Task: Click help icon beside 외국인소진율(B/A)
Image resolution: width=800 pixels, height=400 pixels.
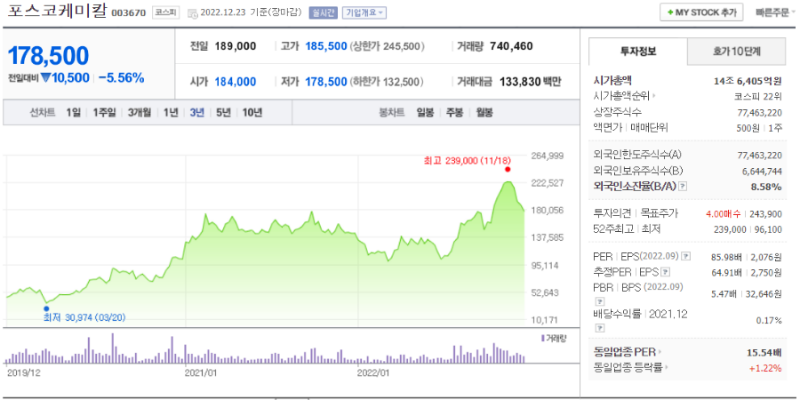Action: coord(683,187)
